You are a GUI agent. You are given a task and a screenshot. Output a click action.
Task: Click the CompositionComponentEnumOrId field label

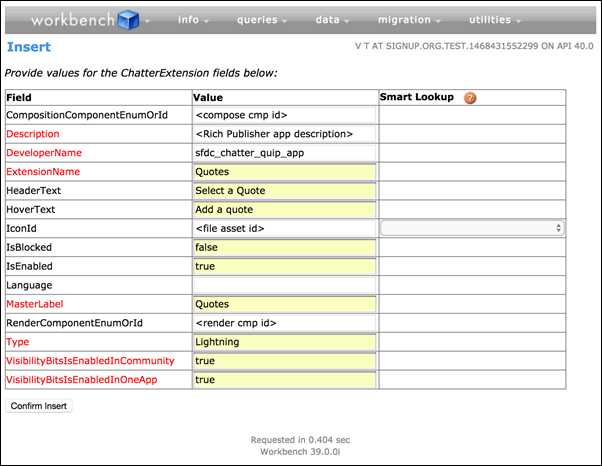pyautogui.click(x=87, y=115)
